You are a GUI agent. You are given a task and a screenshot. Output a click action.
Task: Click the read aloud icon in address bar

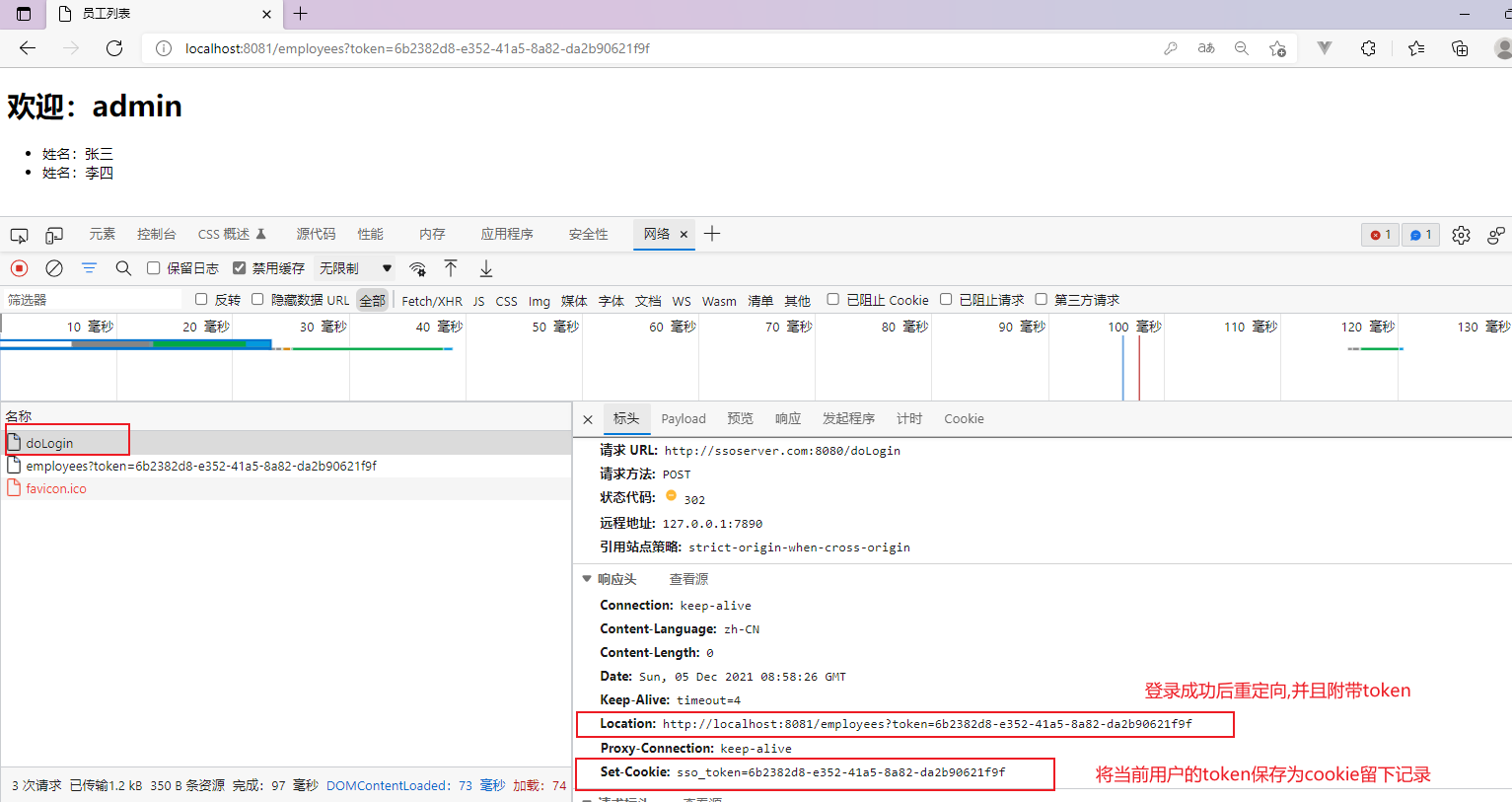[1206, 48]
